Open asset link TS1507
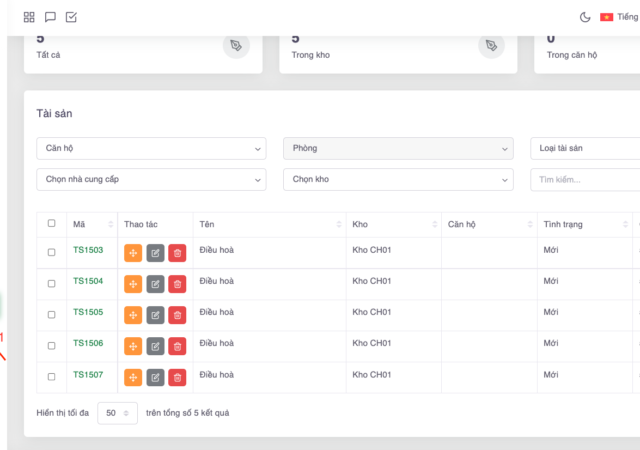 coord(88,375)
